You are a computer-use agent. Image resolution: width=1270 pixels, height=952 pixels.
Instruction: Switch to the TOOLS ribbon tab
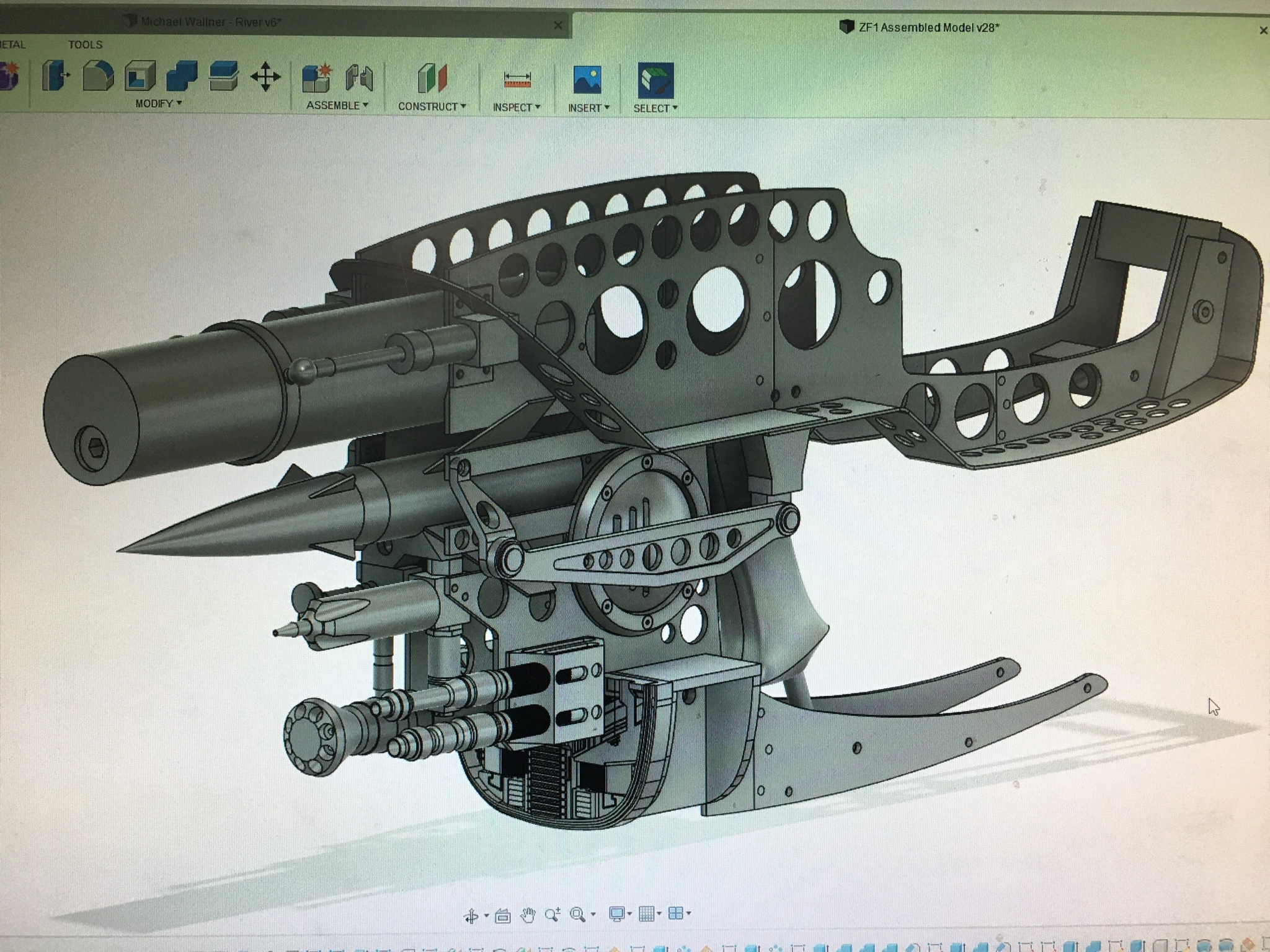(86, 45)
